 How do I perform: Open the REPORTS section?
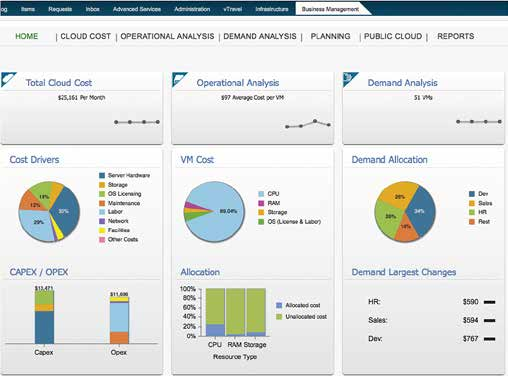(x=456, y=36)
